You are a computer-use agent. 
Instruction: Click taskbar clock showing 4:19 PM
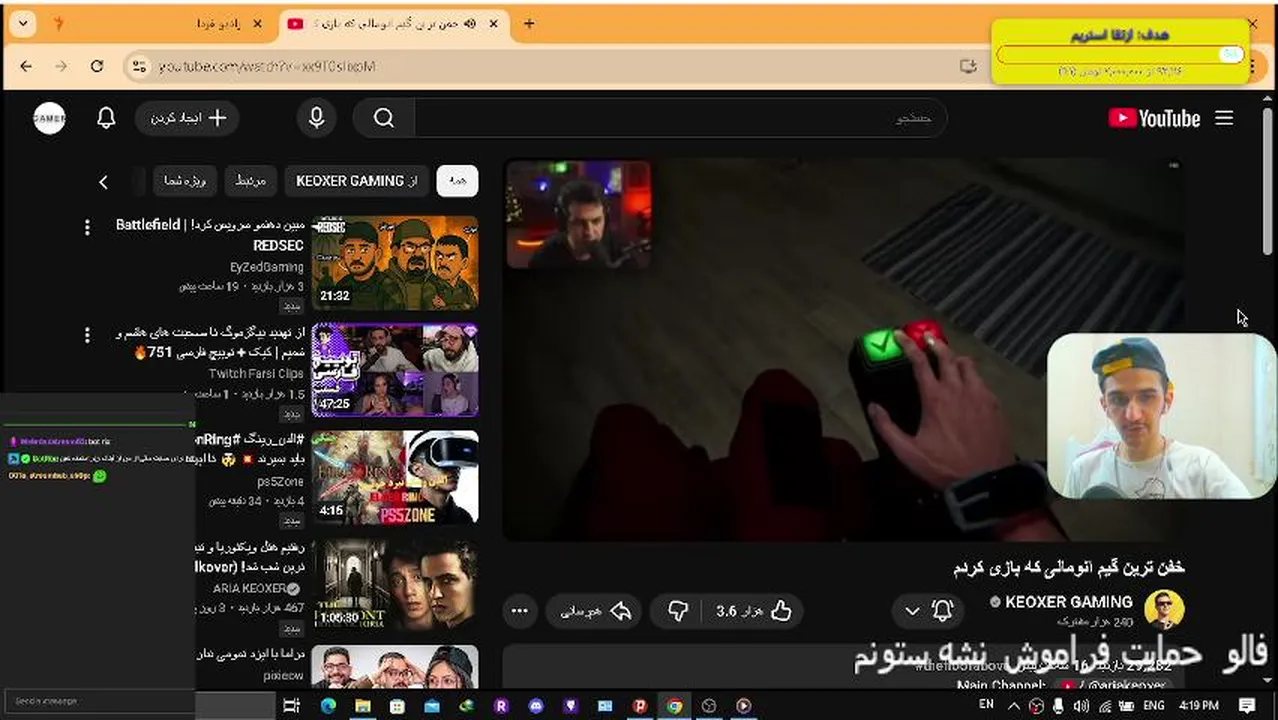point(1199,706)
